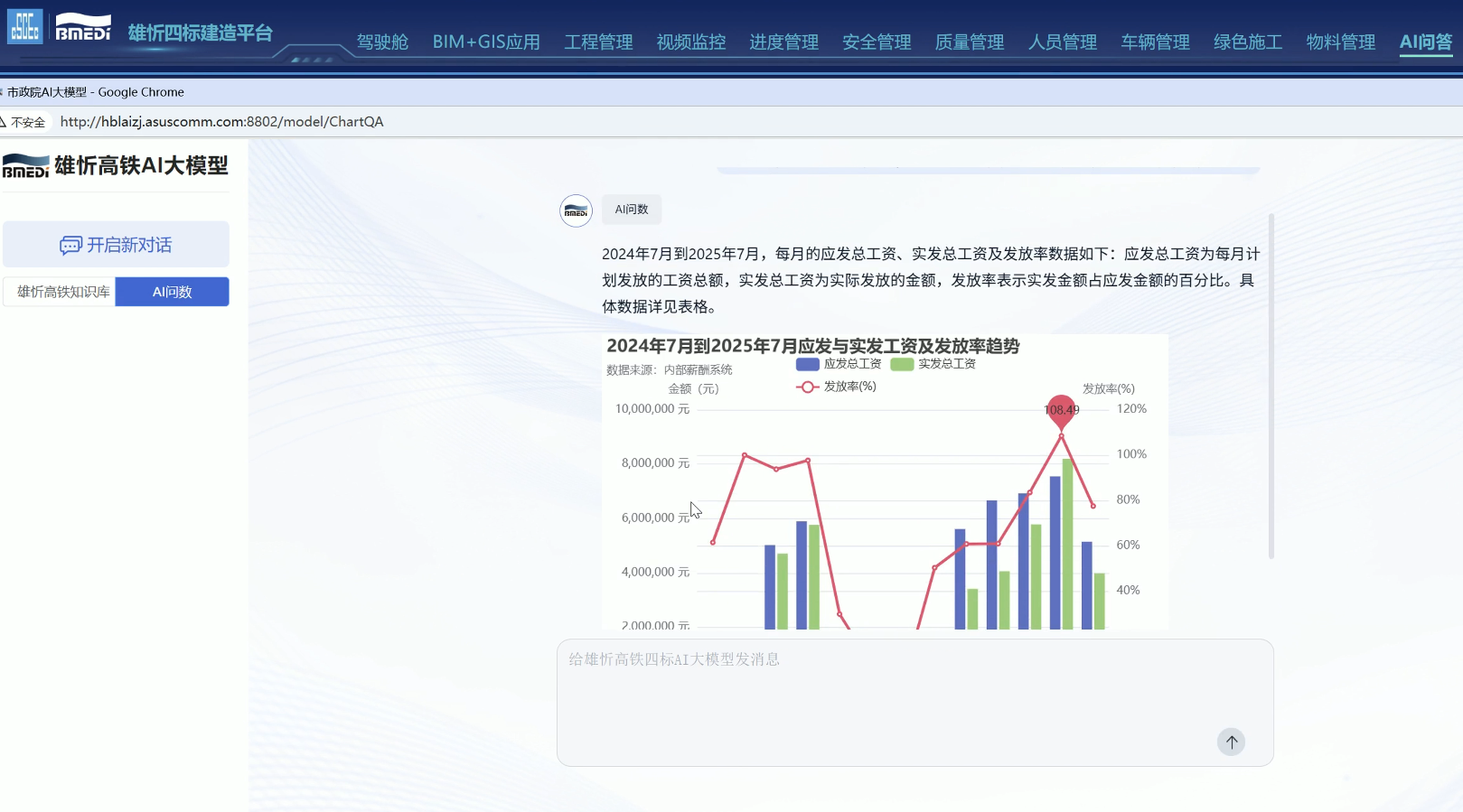Screen dimensions: 1463x812
Task: Click the 108.49 peak marker pin
Action: 1061,410
